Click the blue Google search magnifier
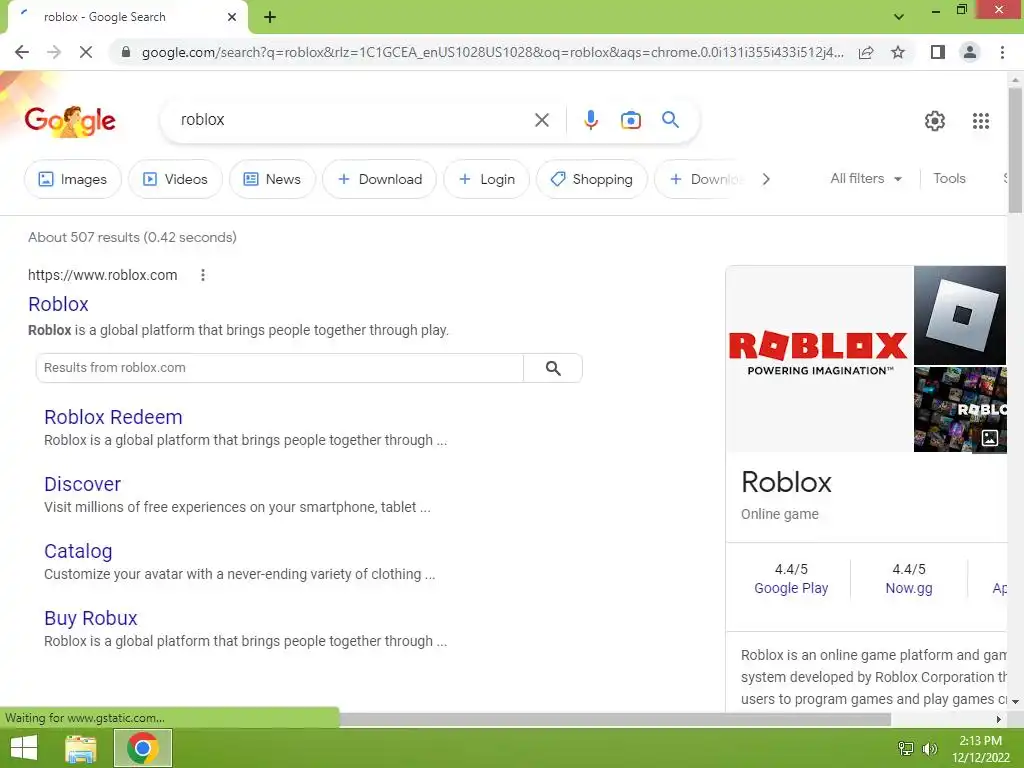This screenshot has height=768, width=1024. 670,120
